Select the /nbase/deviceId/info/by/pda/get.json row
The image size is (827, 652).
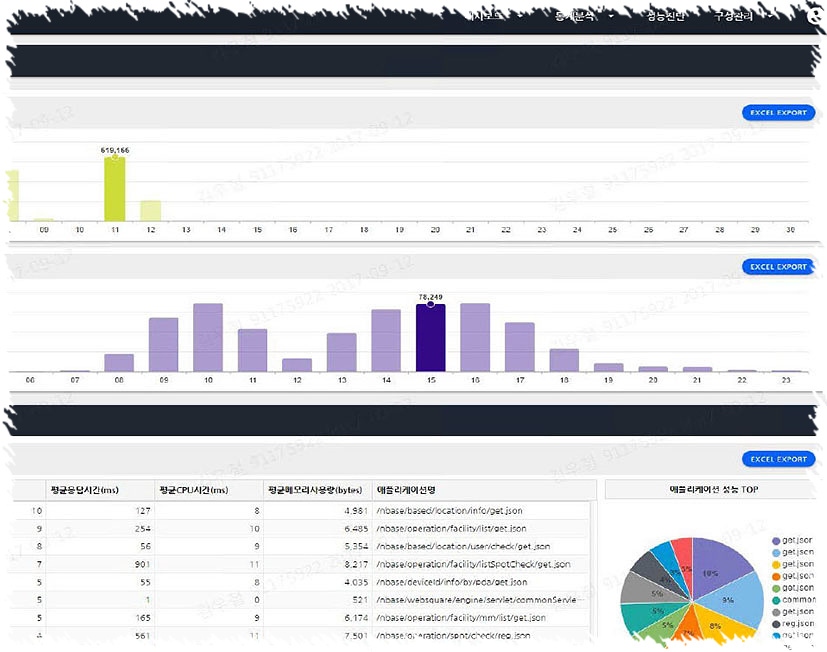pos(301,582)
